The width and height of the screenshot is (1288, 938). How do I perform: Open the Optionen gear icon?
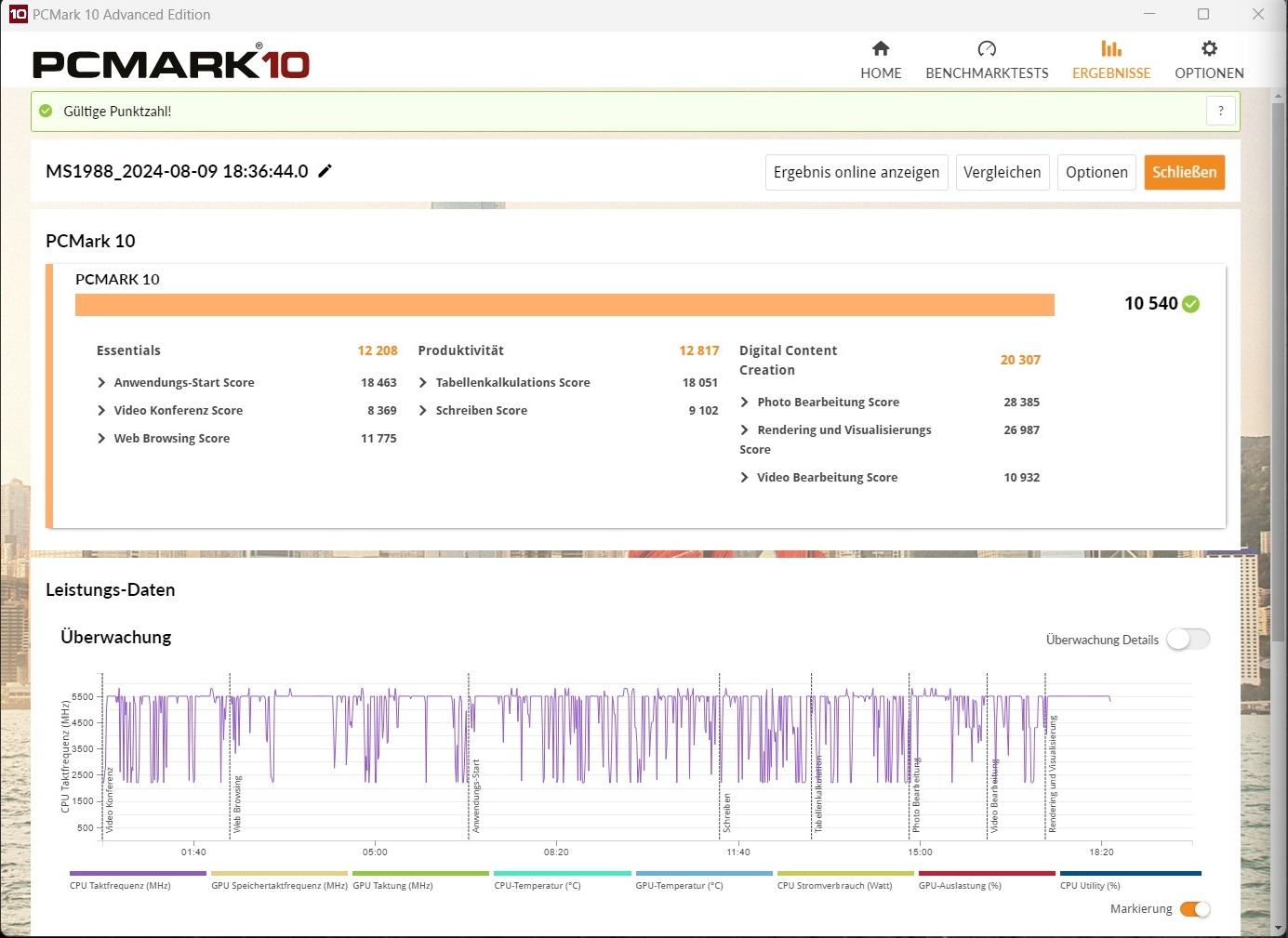1209,48
